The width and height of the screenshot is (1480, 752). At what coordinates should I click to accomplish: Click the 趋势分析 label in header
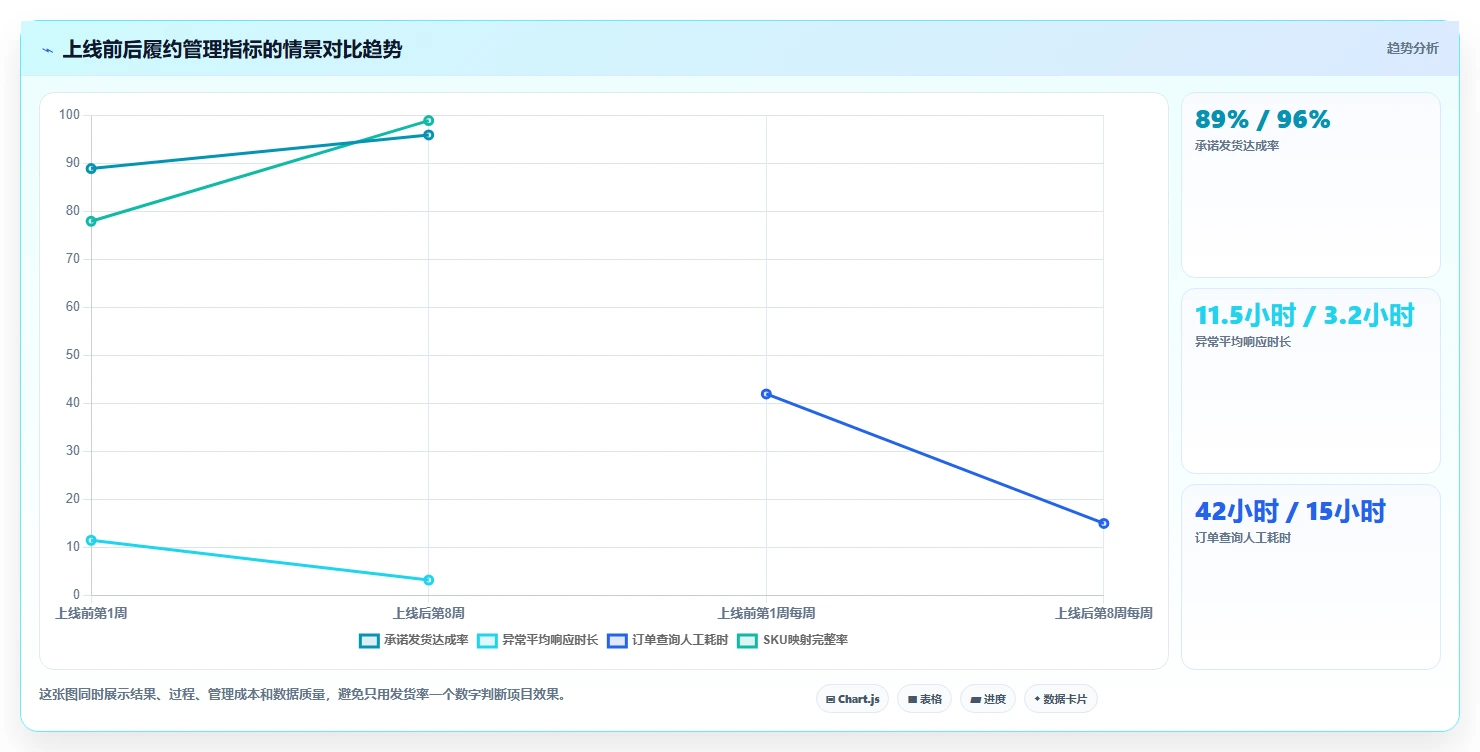[1412, 49]
